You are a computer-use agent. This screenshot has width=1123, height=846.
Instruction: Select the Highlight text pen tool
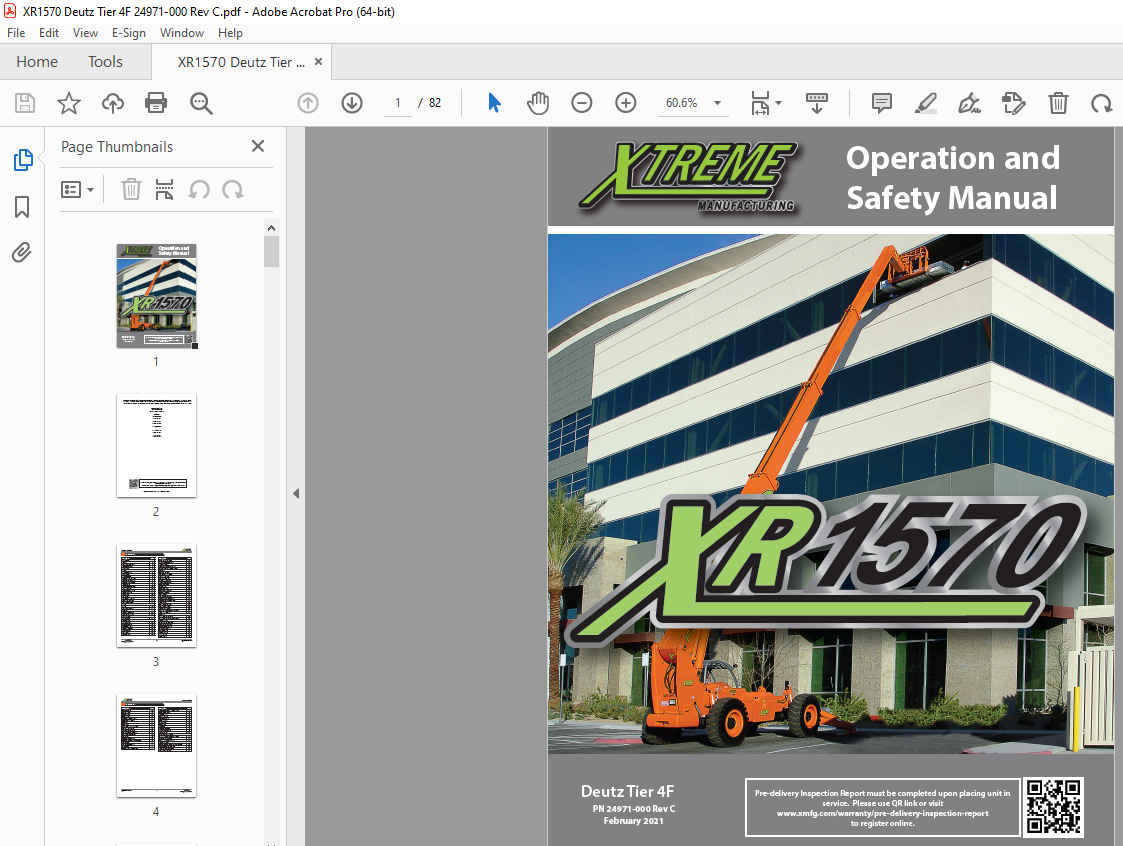tap(925, 103)
